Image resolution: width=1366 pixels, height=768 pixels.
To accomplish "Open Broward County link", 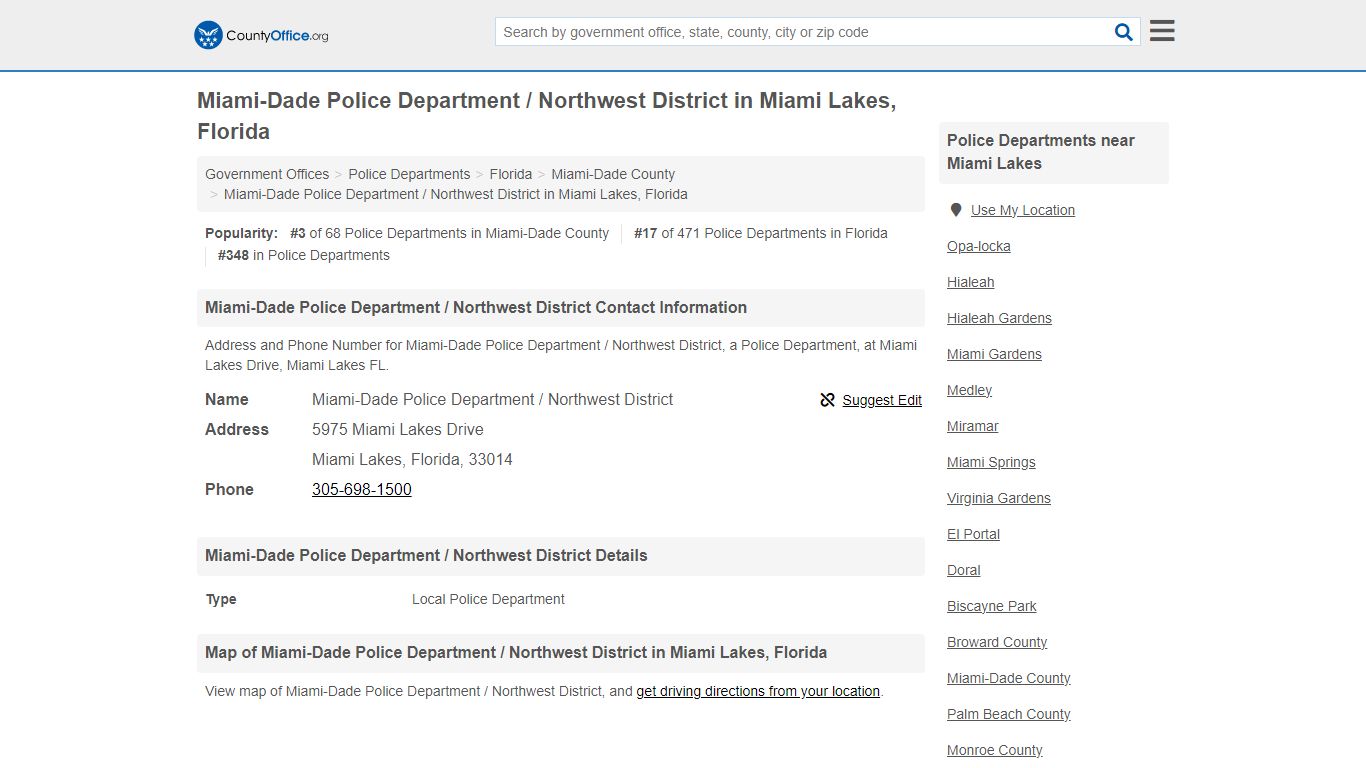I will pos(997,642).
